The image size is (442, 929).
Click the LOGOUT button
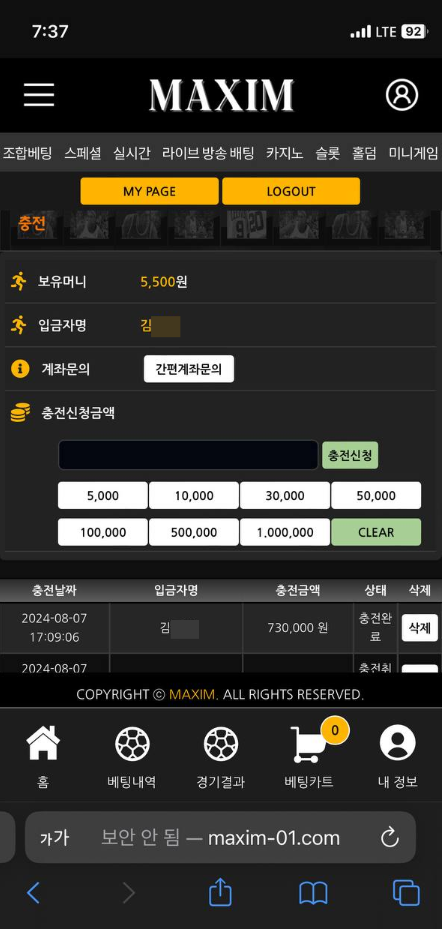[291, 191]
